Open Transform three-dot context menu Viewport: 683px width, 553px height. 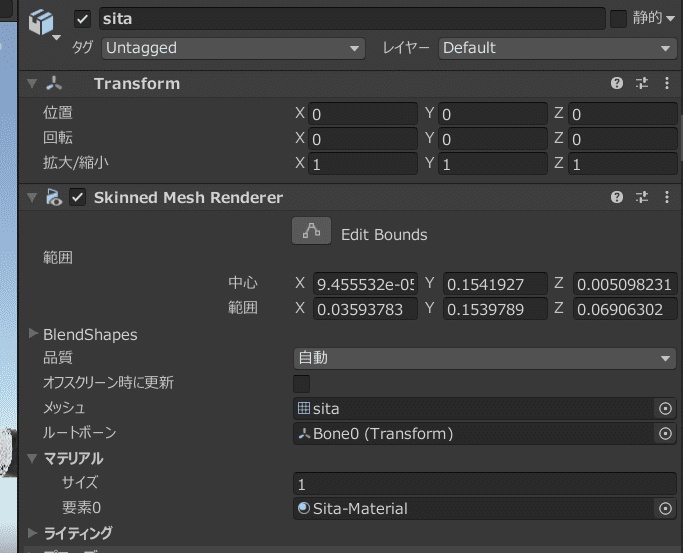(667, 83)
